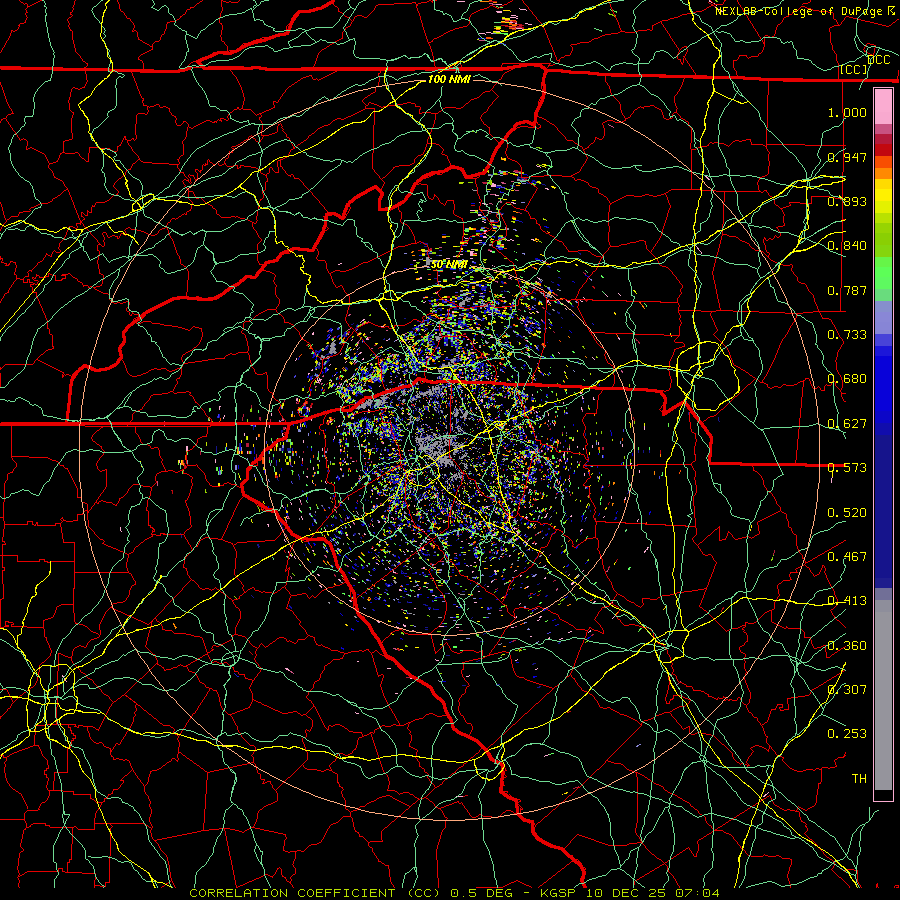Click the 0.893 legend value
The image size is (900, 900).
click(x=847, y=201)
